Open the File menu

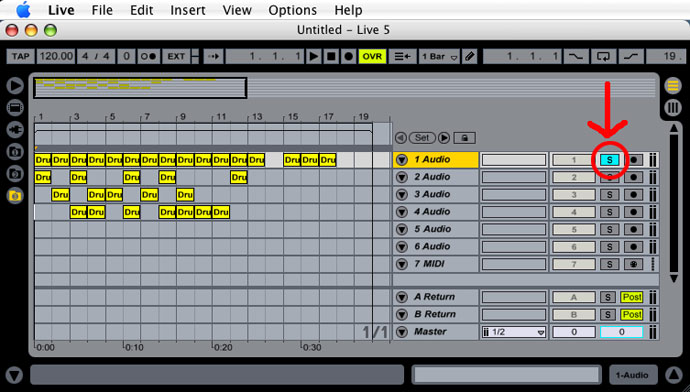coord(102,10)
